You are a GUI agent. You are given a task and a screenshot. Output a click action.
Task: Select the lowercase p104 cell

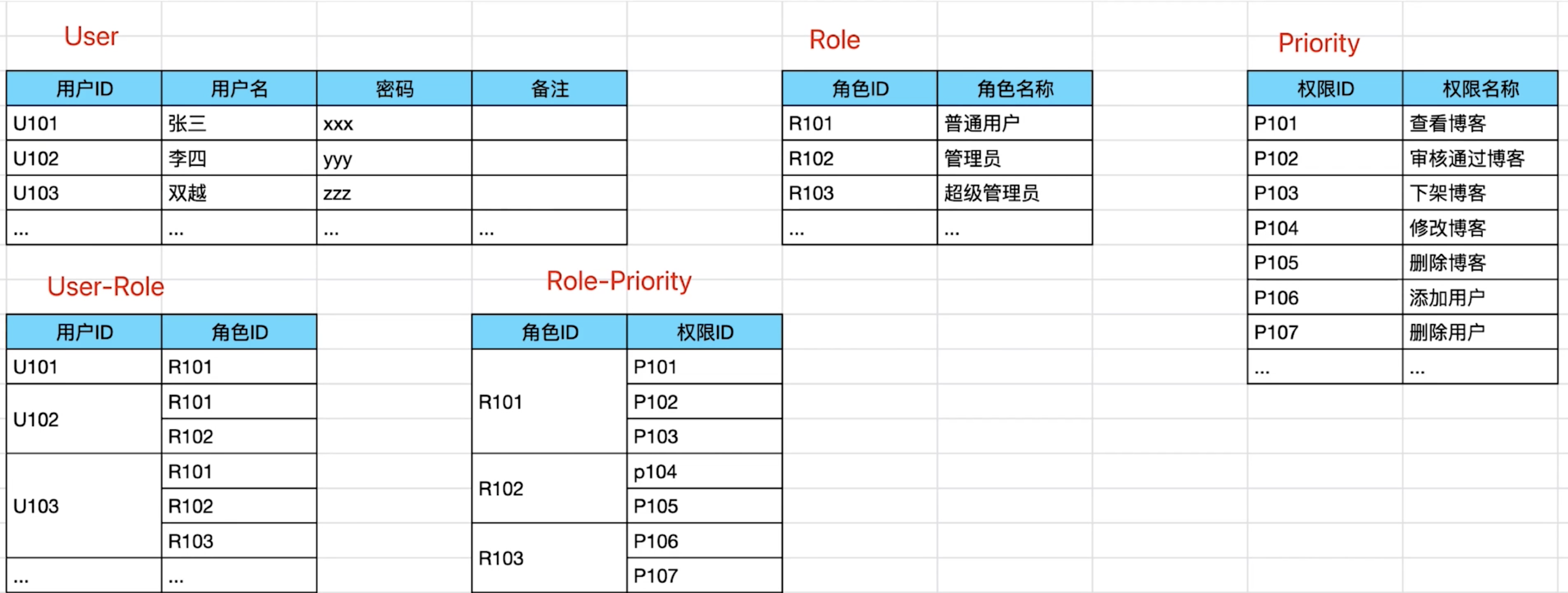coord(704,471)
